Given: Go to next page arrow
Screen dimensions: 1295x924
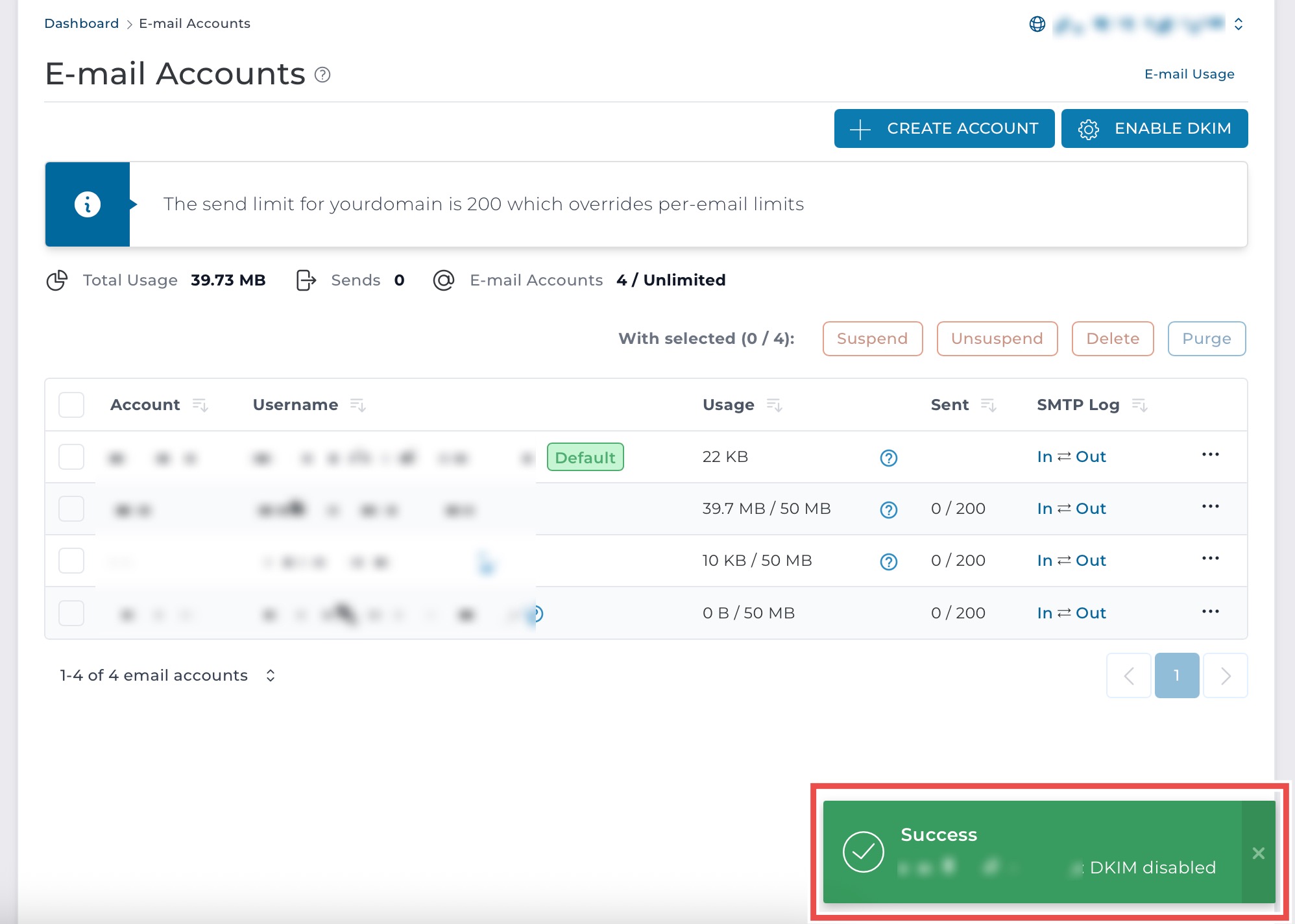Looking at the screenshot, I should pos(1225,675).
